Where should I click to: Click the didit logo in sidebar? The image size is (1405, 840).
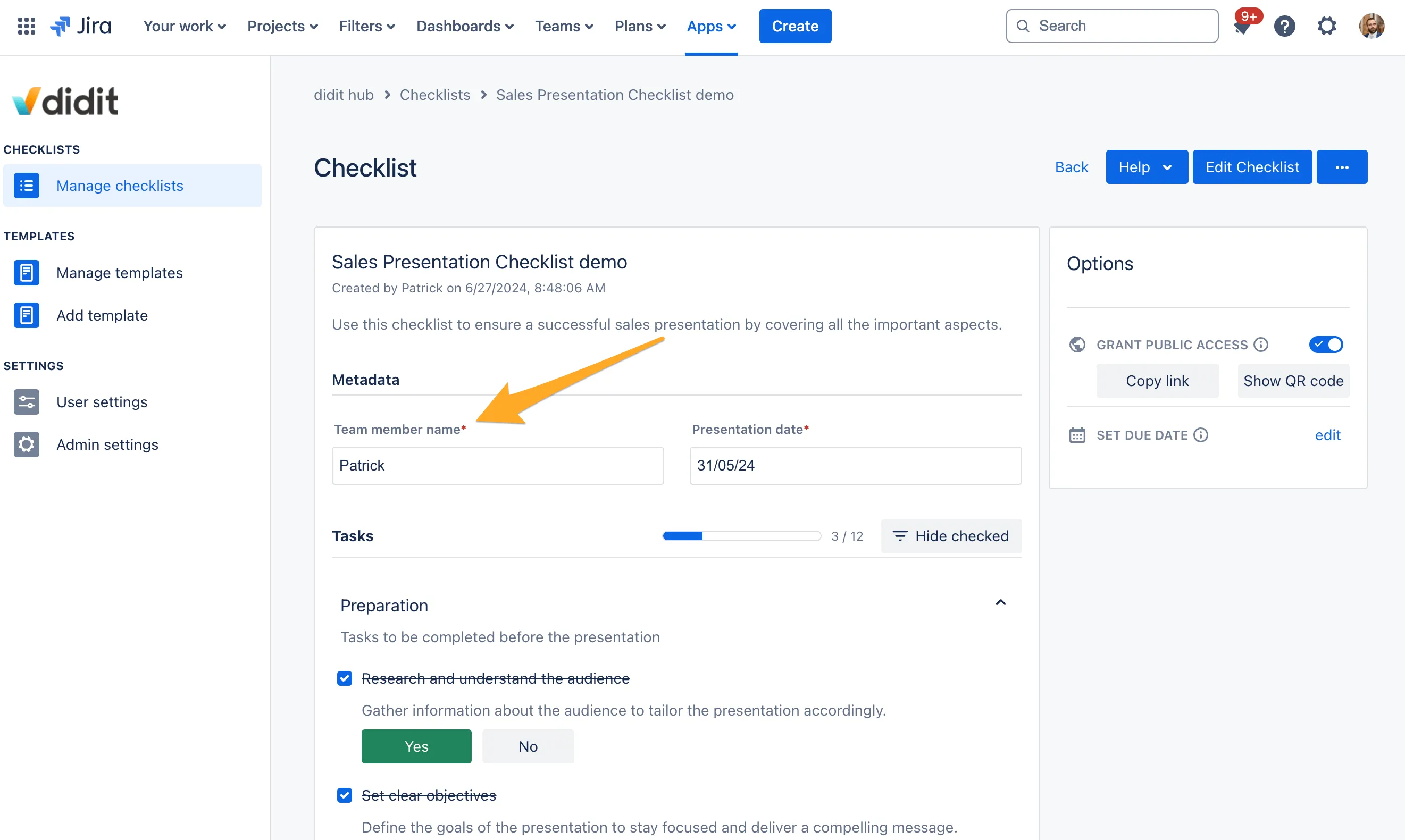[x=65, y=102]
